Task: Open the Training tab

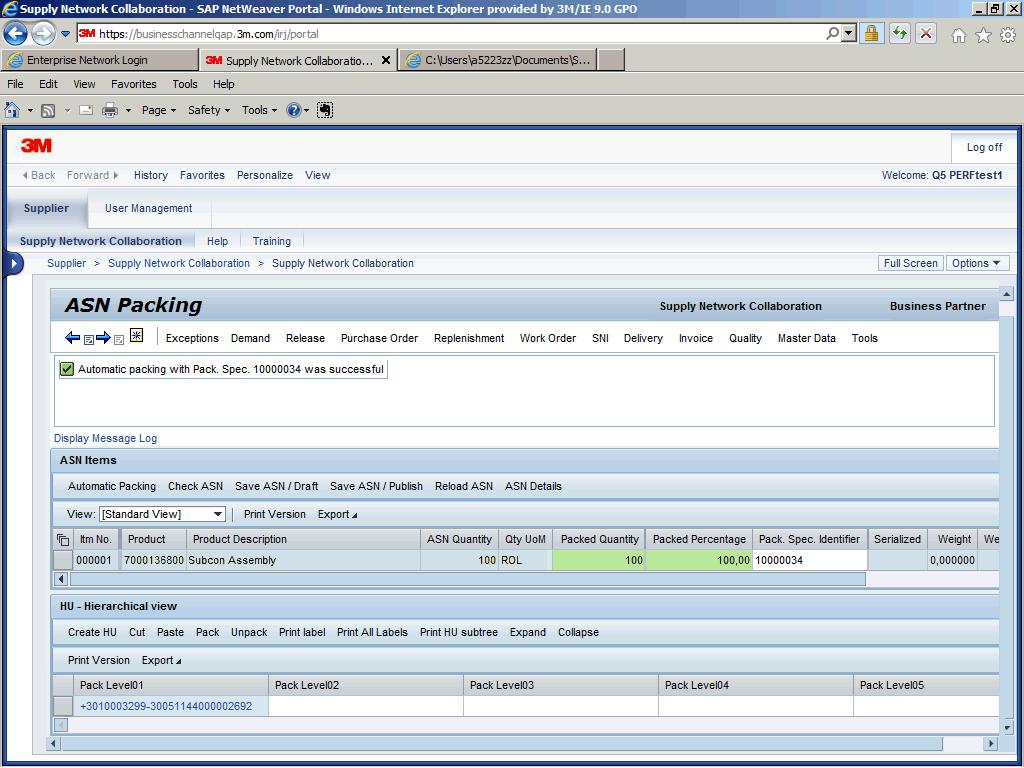Action: pos(272,241)
